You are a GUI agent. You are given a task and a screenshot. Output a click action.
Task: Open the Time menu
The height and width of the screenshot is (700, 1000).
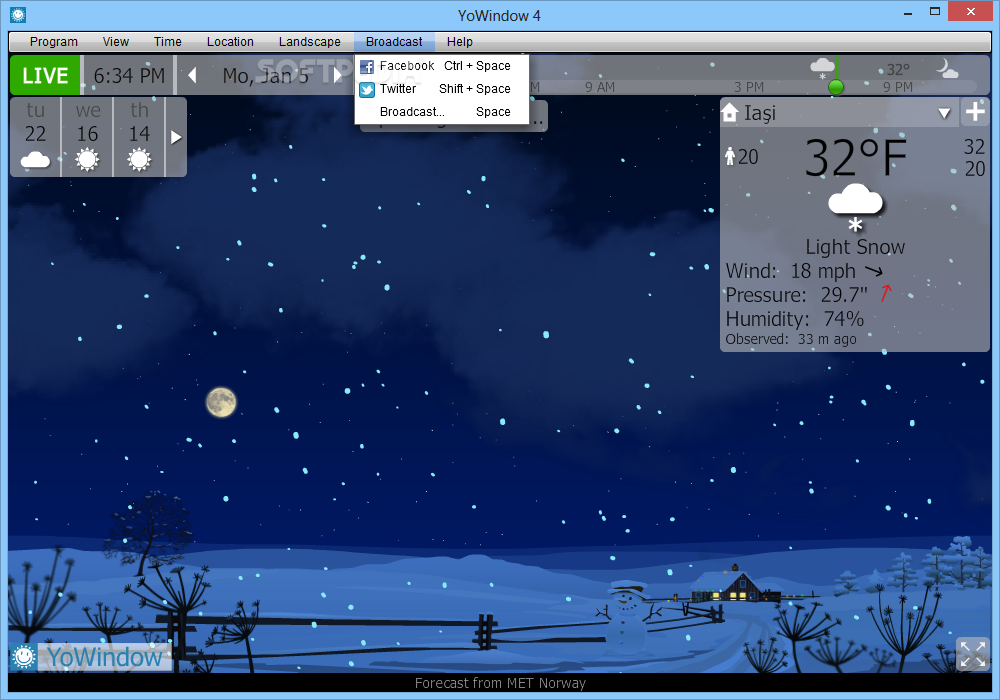pos(168,41)
